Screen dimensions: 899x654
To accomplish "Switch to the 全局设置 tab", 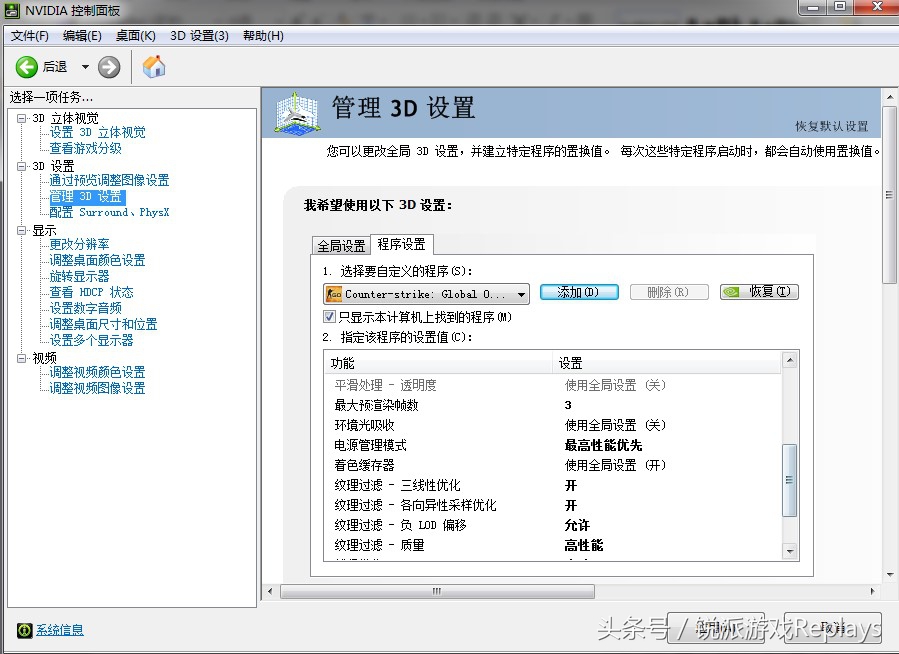I will click(x=341, y=244).
